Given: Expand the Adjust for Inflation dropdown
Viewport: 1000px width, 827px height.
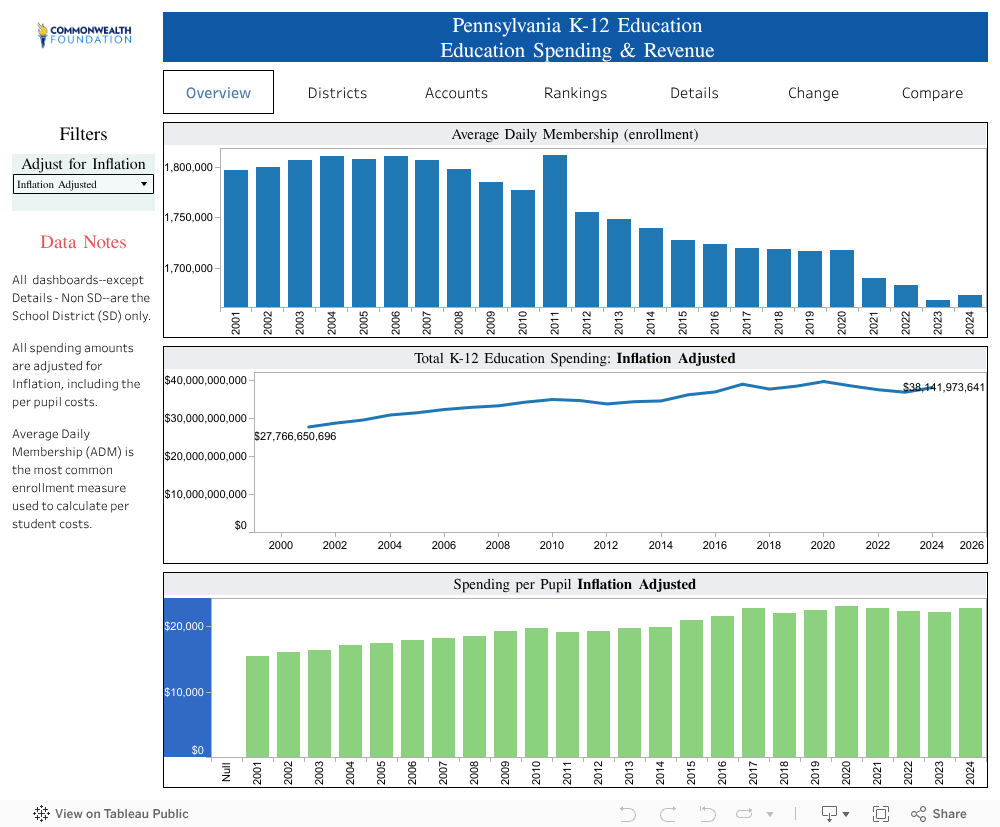Looking at the screenshot, I should click(83, 184).
